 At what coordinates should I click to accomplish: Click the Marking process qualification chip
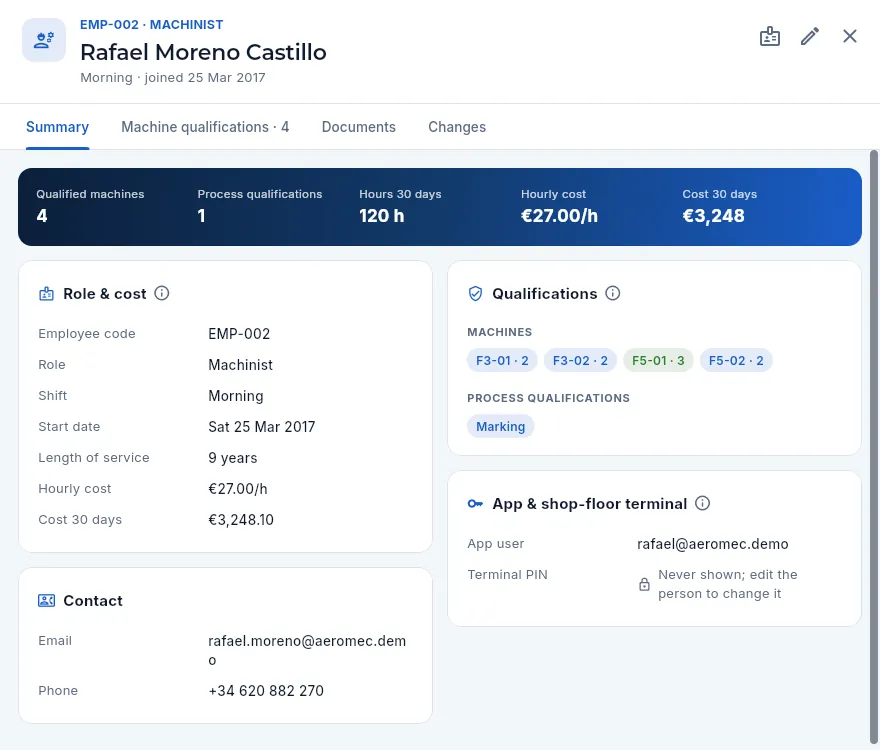pyautogui.click(x=501, y=427)
